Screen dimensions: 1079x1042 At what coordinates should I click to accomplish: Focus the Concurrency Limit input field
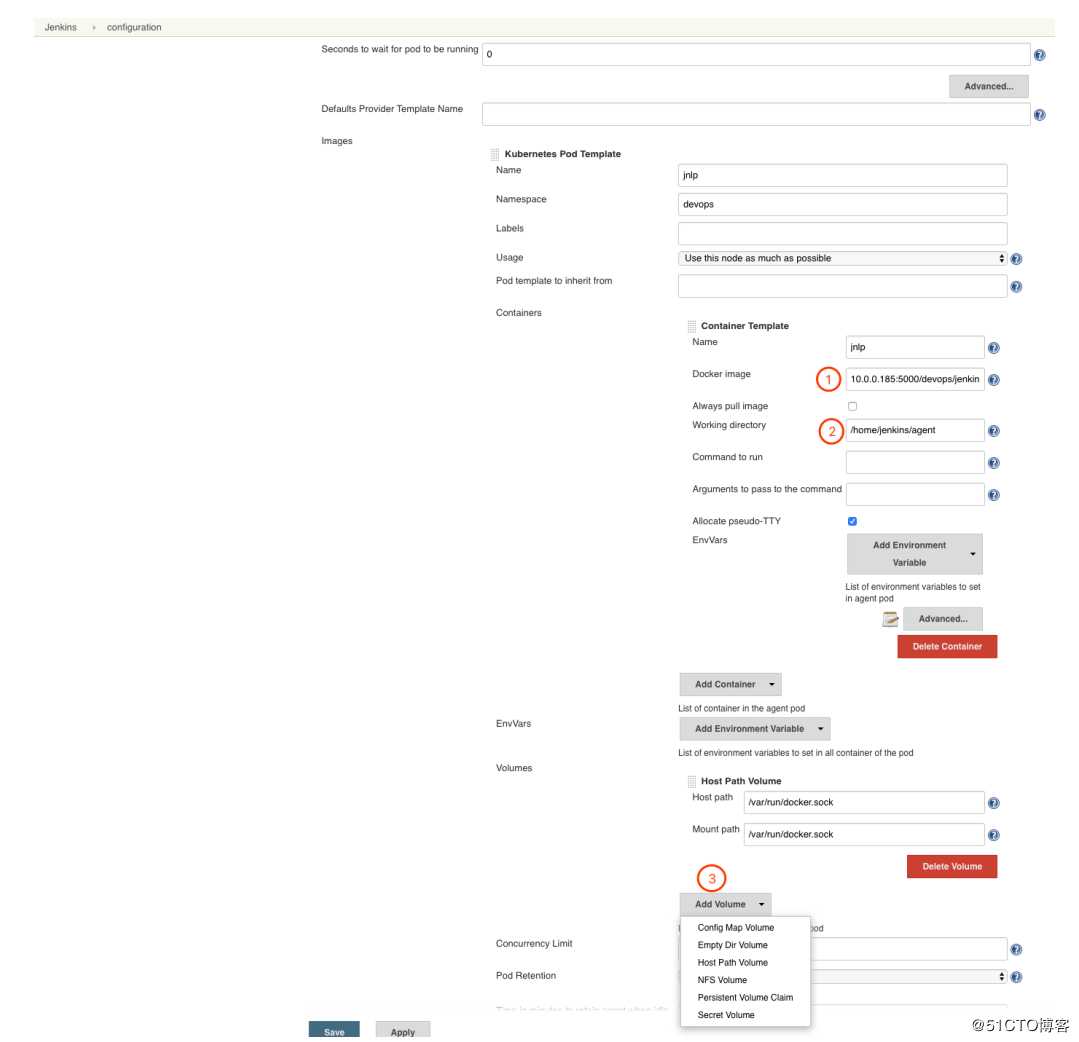[x=908, y=949]
